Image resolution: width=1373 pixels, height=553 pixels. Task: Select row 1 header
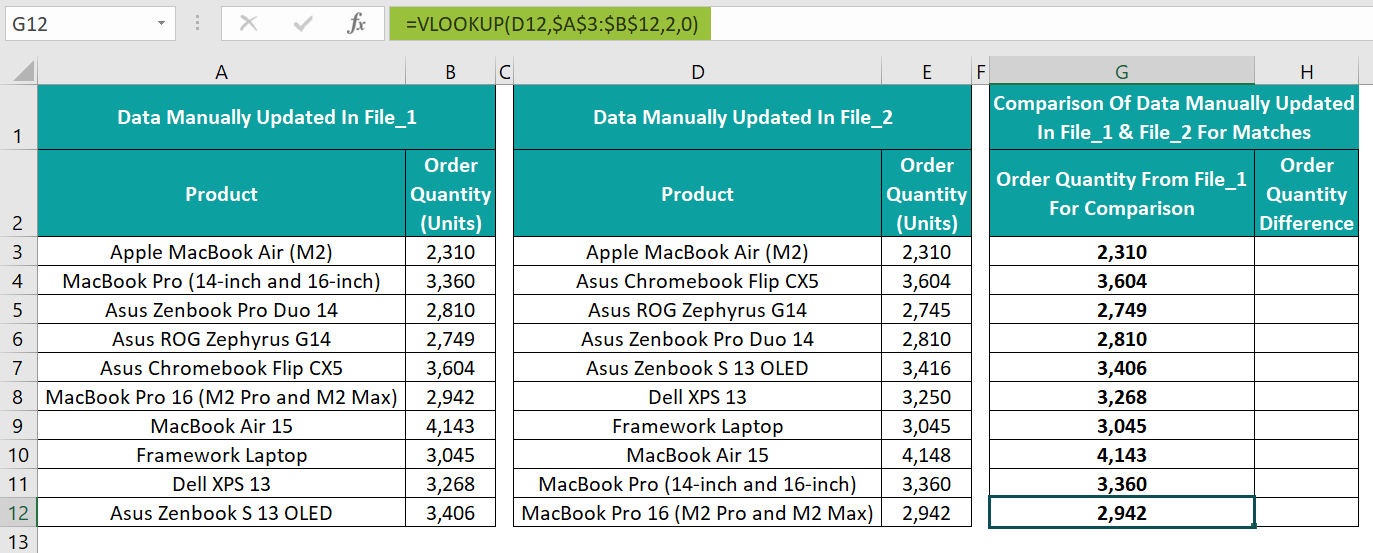19,118
